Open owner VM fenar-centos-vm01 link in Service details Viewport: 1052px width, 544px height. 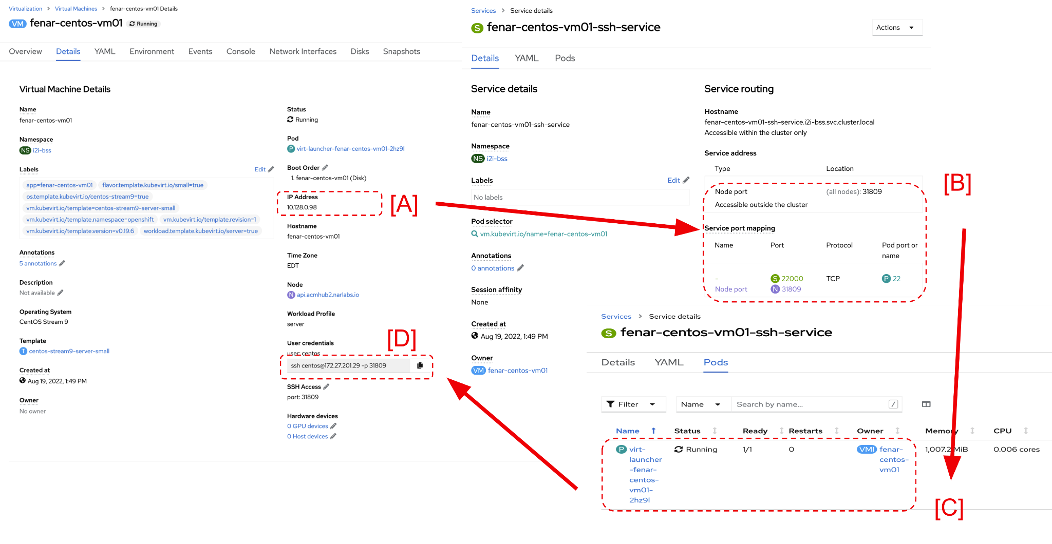[517, 370]
